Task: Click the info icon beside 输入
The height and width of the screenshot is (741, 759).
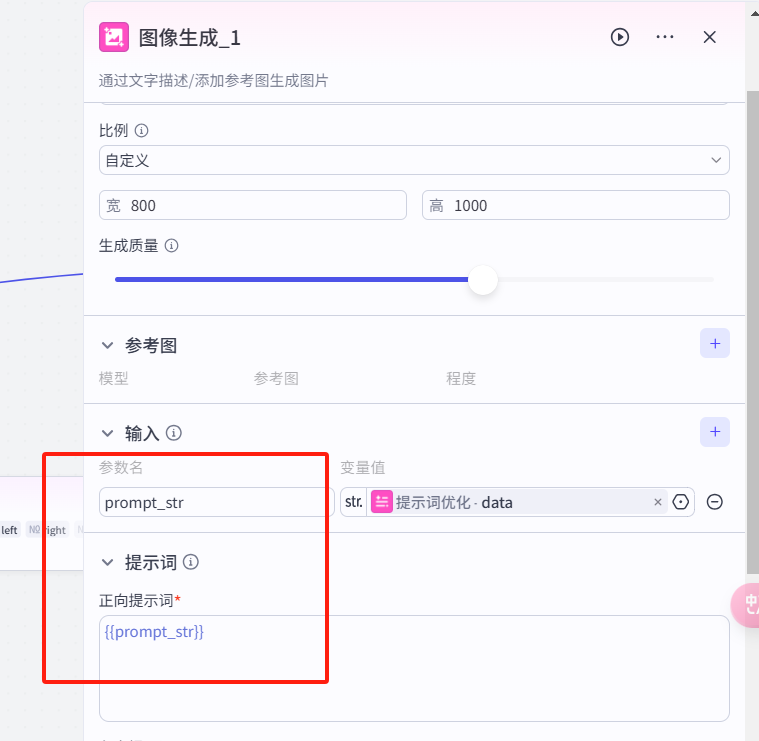Action: pyautogui.click(x=174, y=433)
